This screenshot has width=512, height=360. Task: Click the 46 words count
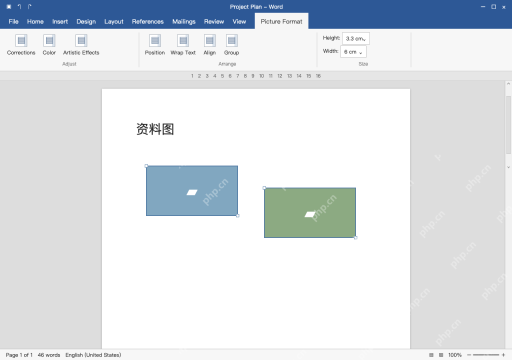click(x=49, y=355)
